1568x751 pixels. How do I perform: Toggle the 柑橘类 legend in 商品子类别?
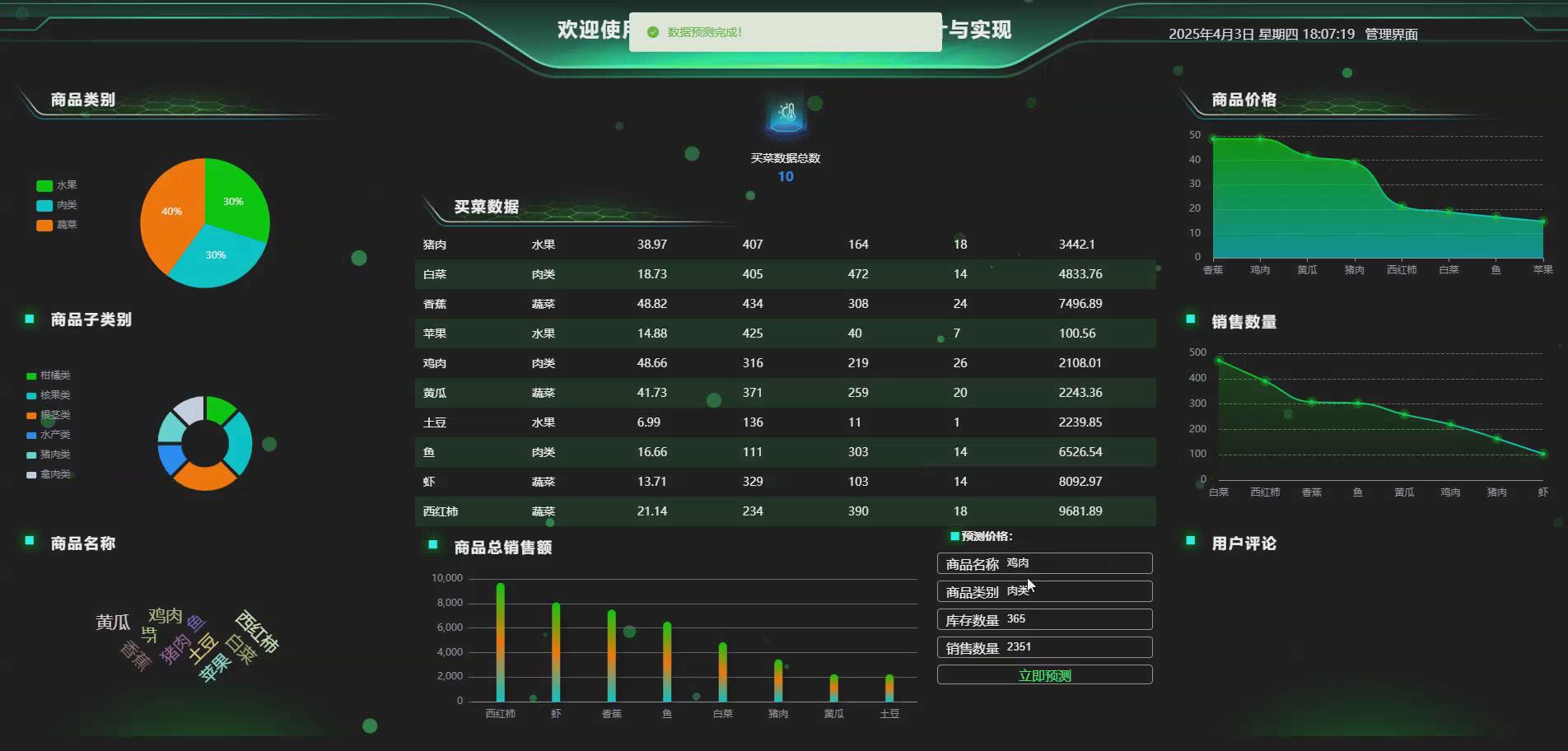[x=49, y=375]
